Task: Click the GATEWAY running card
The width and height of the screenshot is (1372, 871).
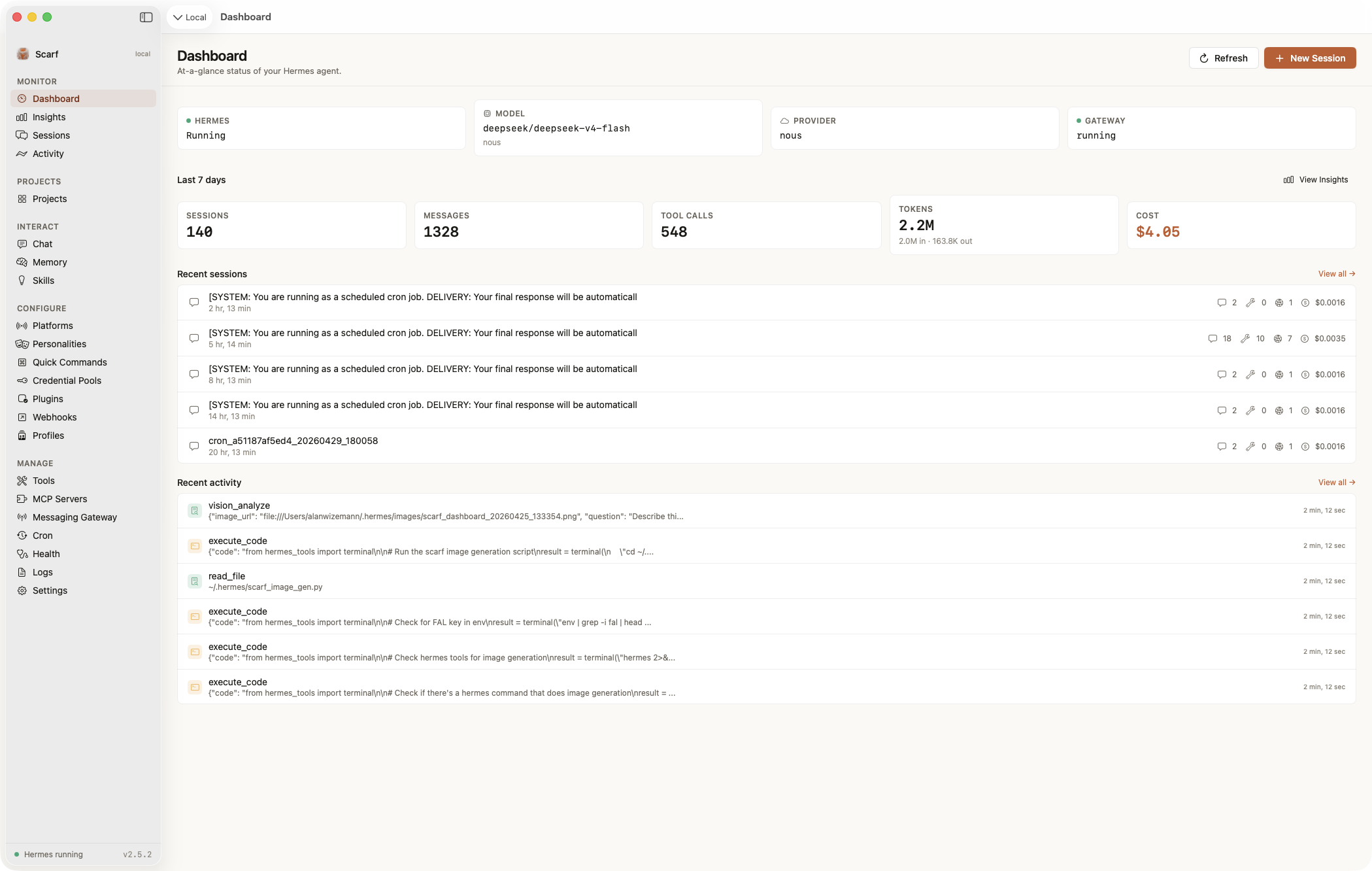Action: tap(1212, 128)
